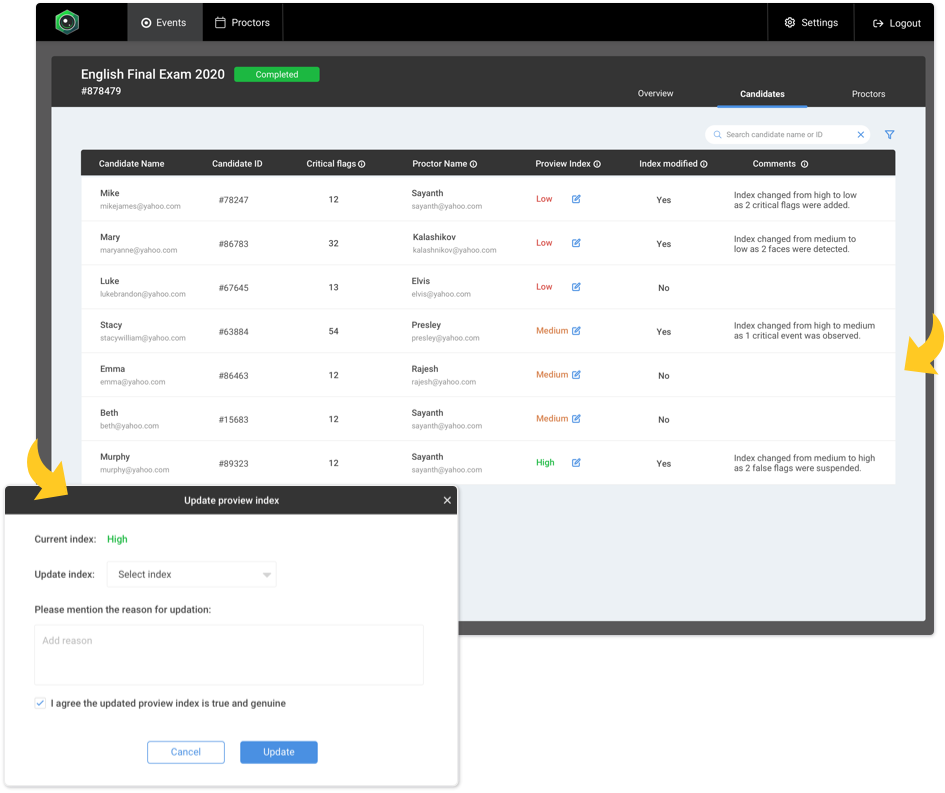Click the Add reason text area
This screenshot has height=793, width=945.
228,655
